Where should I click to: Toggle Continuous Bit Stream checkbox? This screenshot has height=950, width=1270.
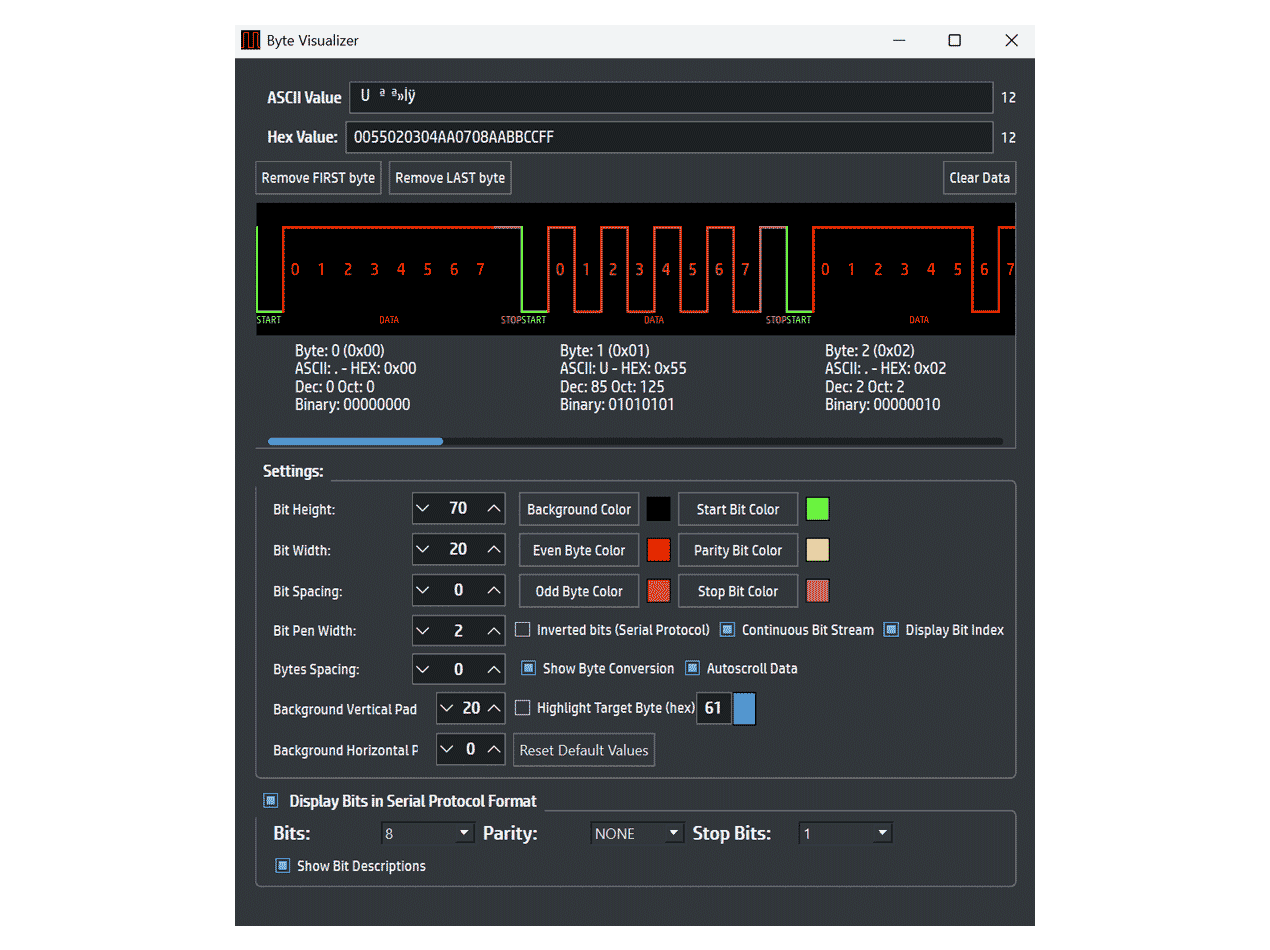point(727,630)
